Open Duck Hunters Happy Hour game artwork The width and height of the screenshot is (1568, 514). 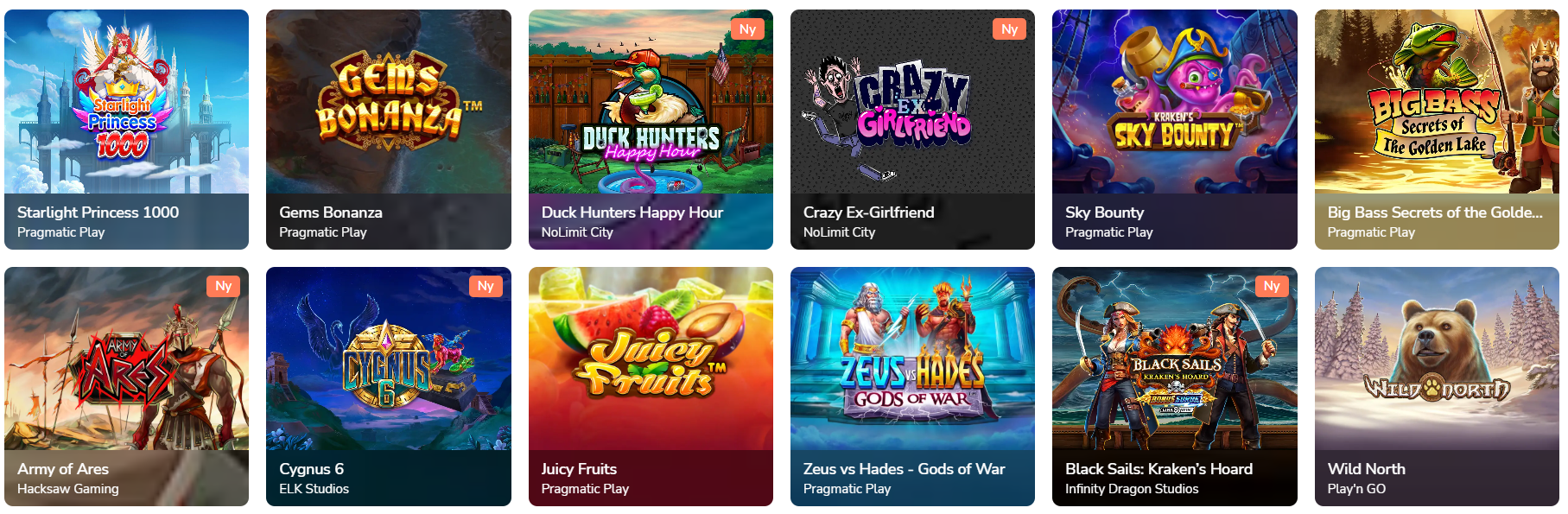pos(651,102)
